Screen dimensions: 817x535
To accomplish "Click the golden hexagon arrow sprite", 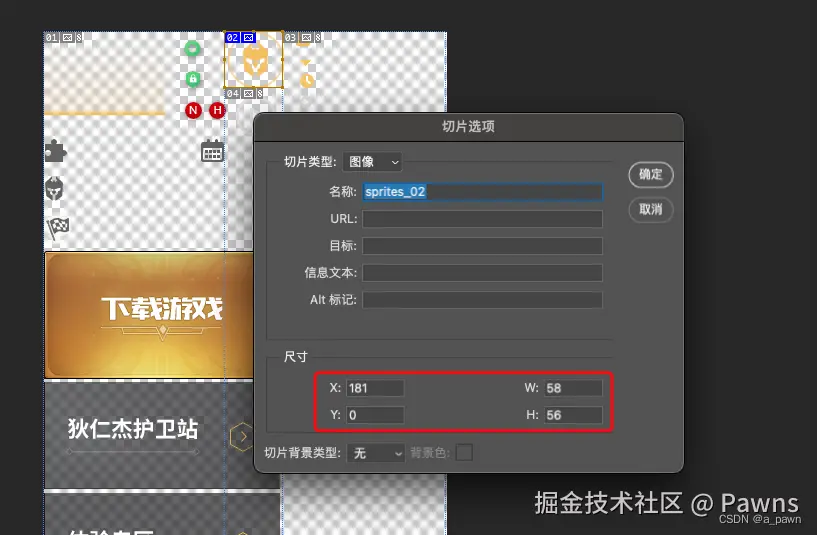I will [x=241, y=437].
